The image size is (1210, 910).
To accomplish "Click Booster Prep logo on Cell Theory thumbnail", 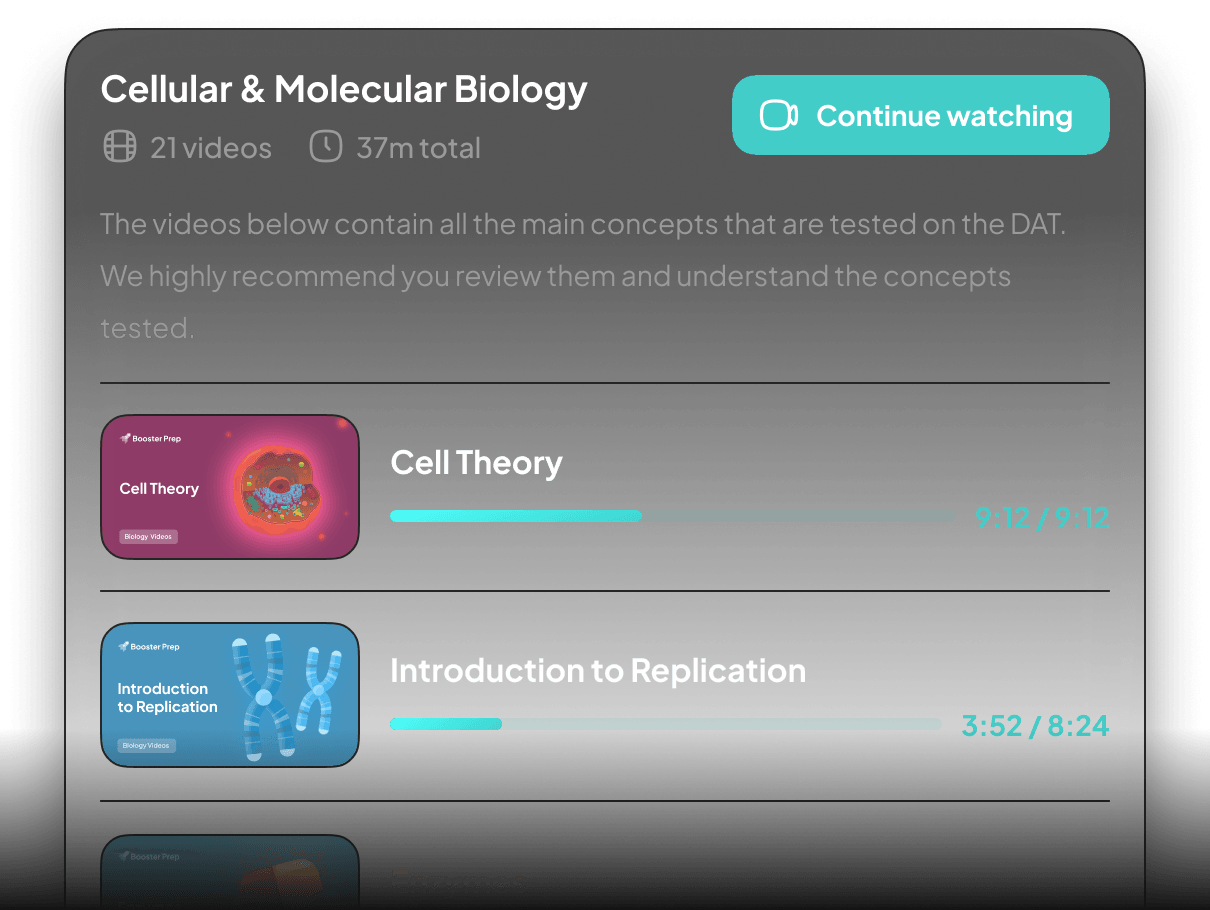I will point(151,438).
